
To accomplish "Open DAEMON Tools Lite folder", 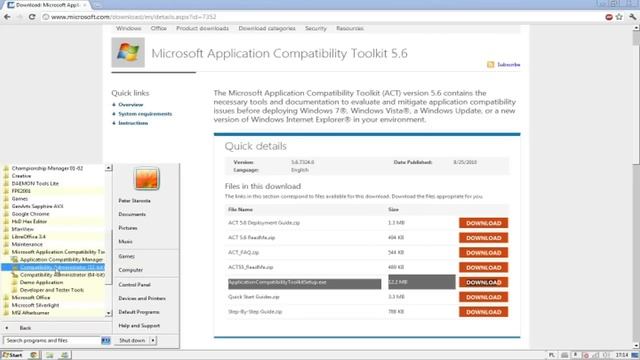I will point(35,183).
